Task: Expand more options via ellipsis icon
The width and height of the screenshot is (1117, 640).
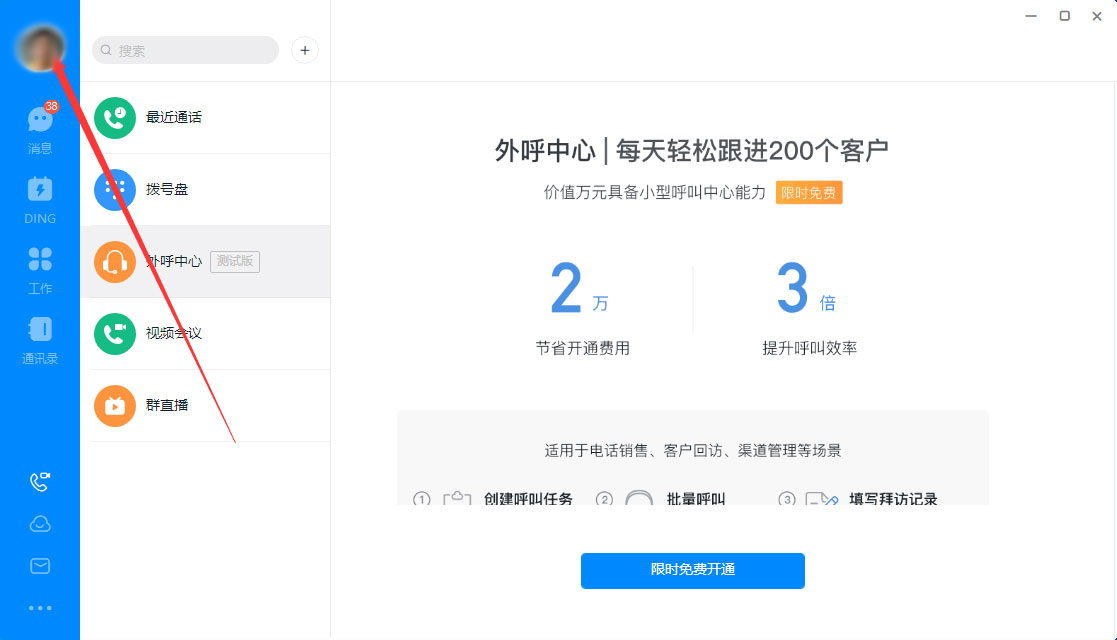Action: [39, 605]
